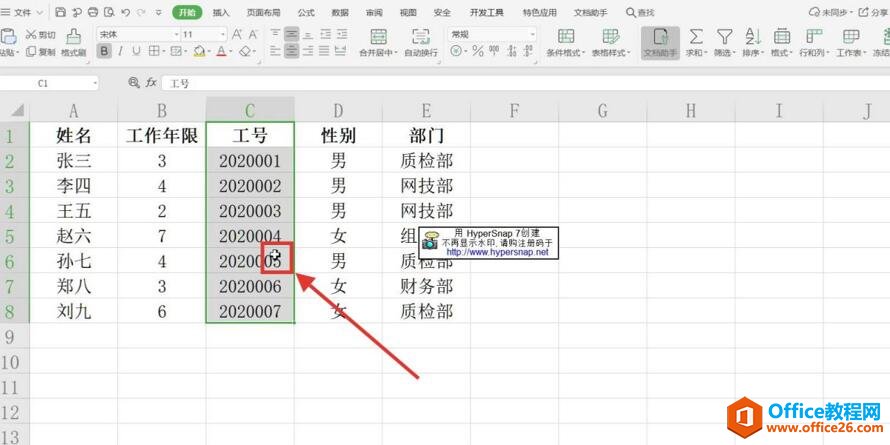
Task: Click the Print icon in quick access toolbar
Action: tap(93, 12)
